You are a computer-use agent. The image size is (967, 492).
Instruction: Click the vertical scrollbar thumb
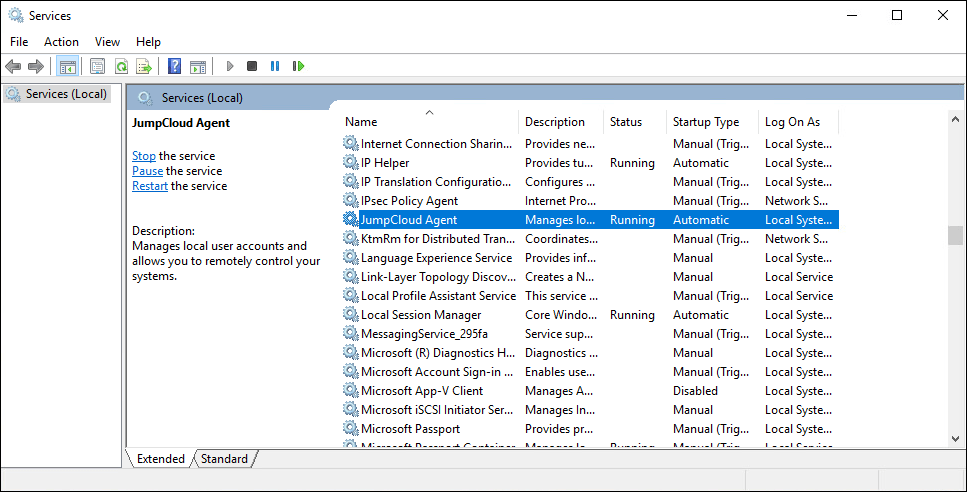[x=955, y=236]
